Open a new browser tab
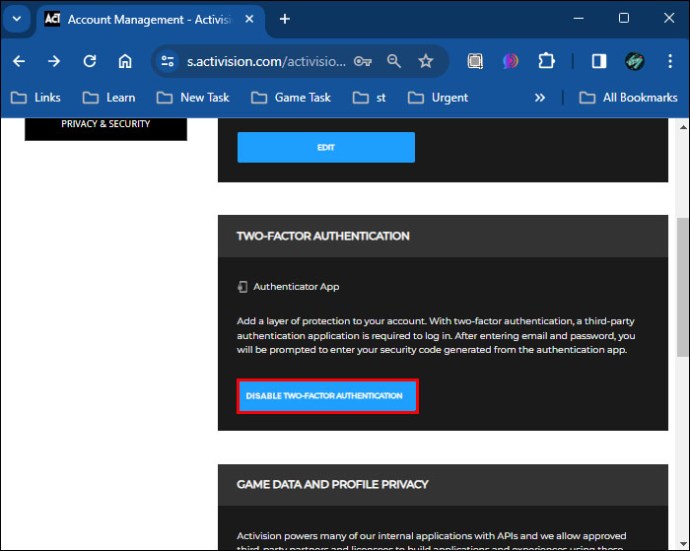 tap(285, 19)
